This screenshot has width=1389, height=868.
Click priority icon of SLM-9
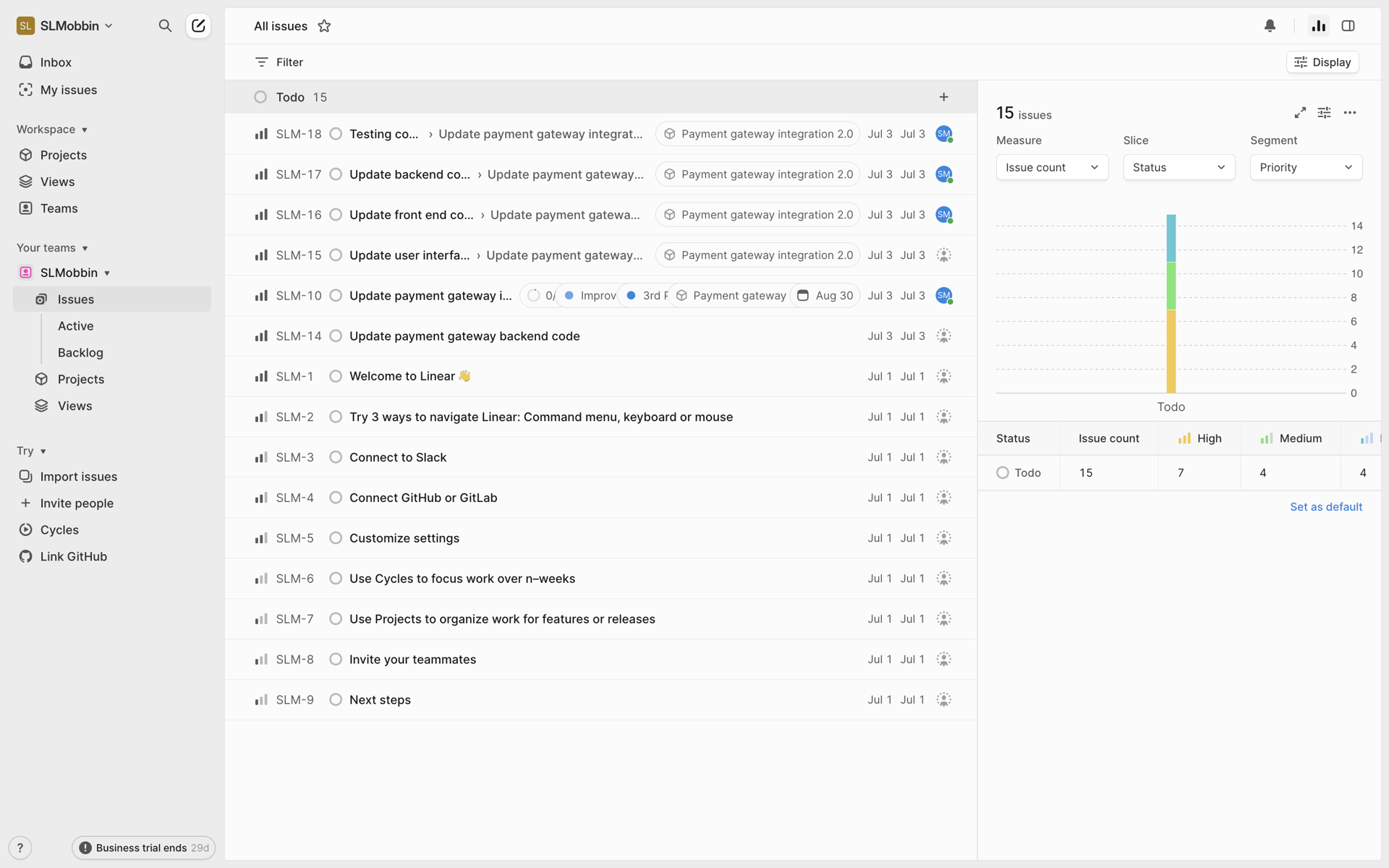(x=261, y=699)
